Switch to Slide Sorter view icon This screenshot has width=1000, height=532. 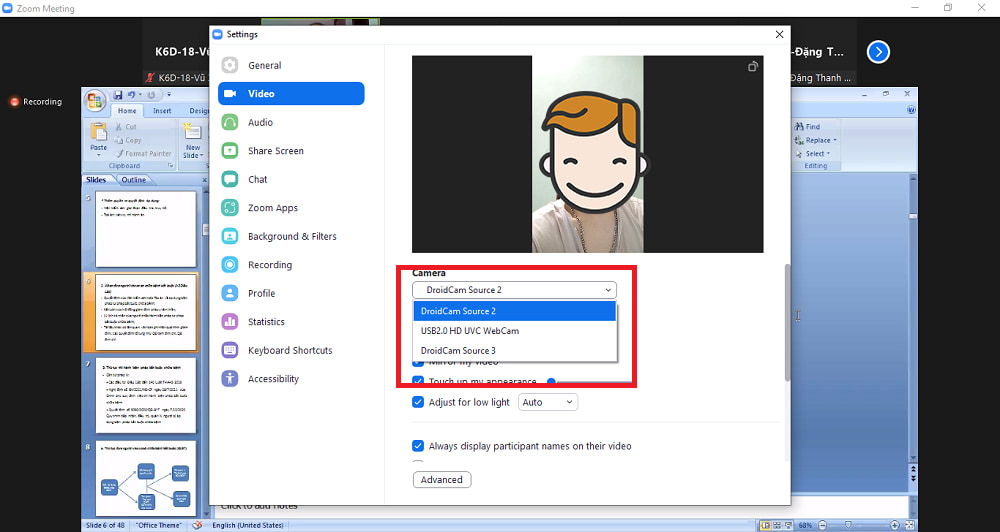tap(777, 526)
